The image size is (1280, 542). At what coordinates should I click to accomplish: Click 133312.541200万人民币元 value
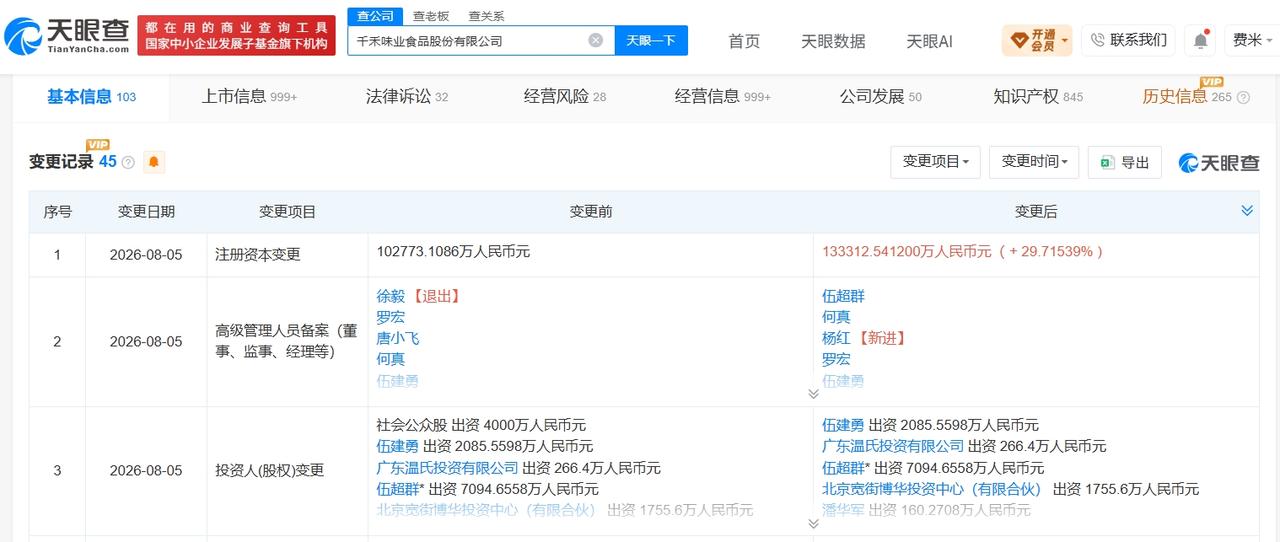click(908, 252)
